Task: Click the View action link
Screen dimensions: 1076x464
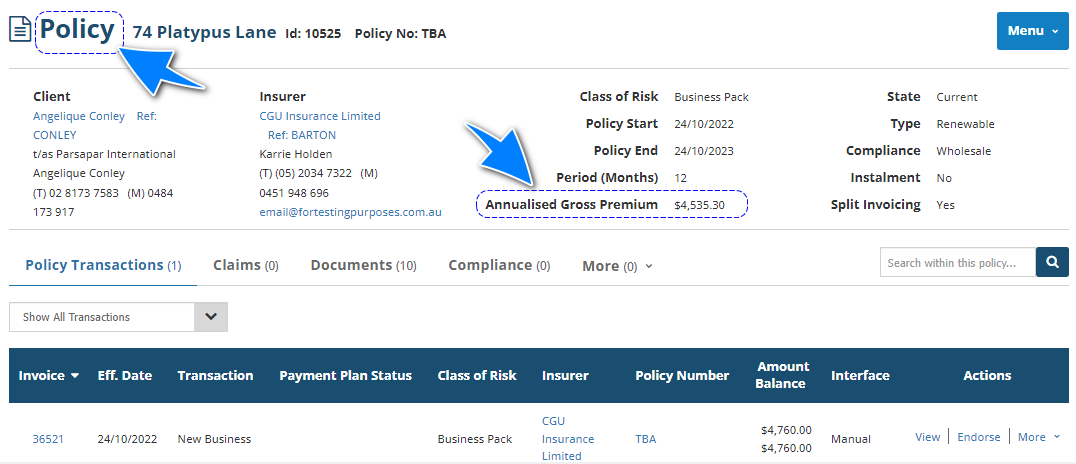Action: click(x=927, y=437)
